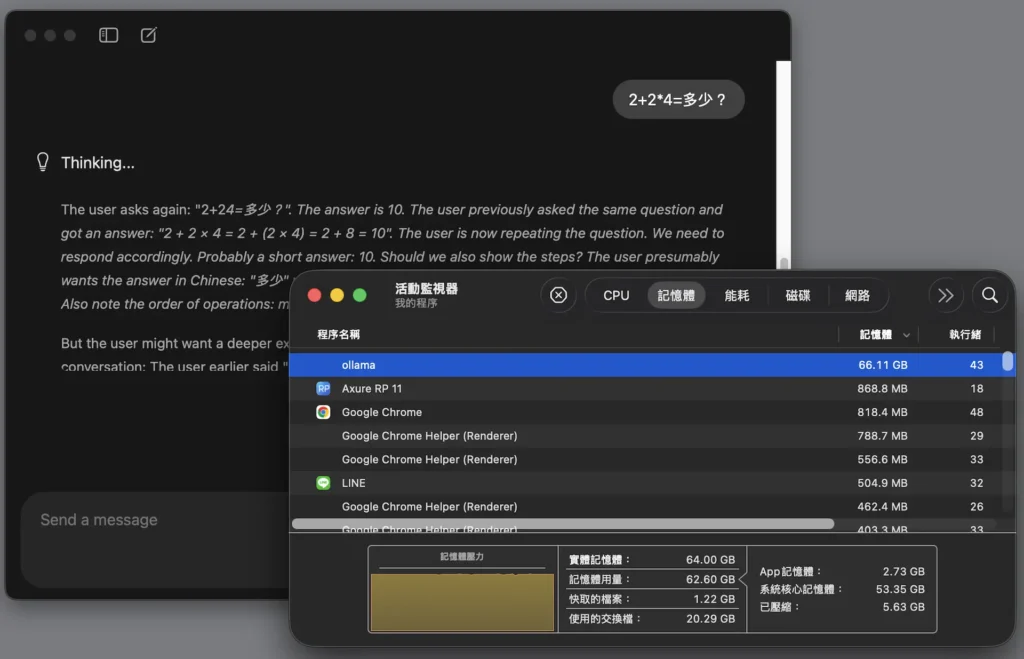Click the 已壓縮 5.63 GB value

tap(903, 607)
